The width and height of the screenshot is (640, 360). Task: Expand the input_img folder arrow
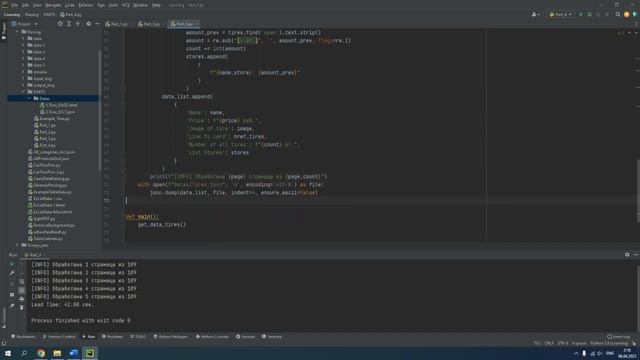[x=23, y=78]
